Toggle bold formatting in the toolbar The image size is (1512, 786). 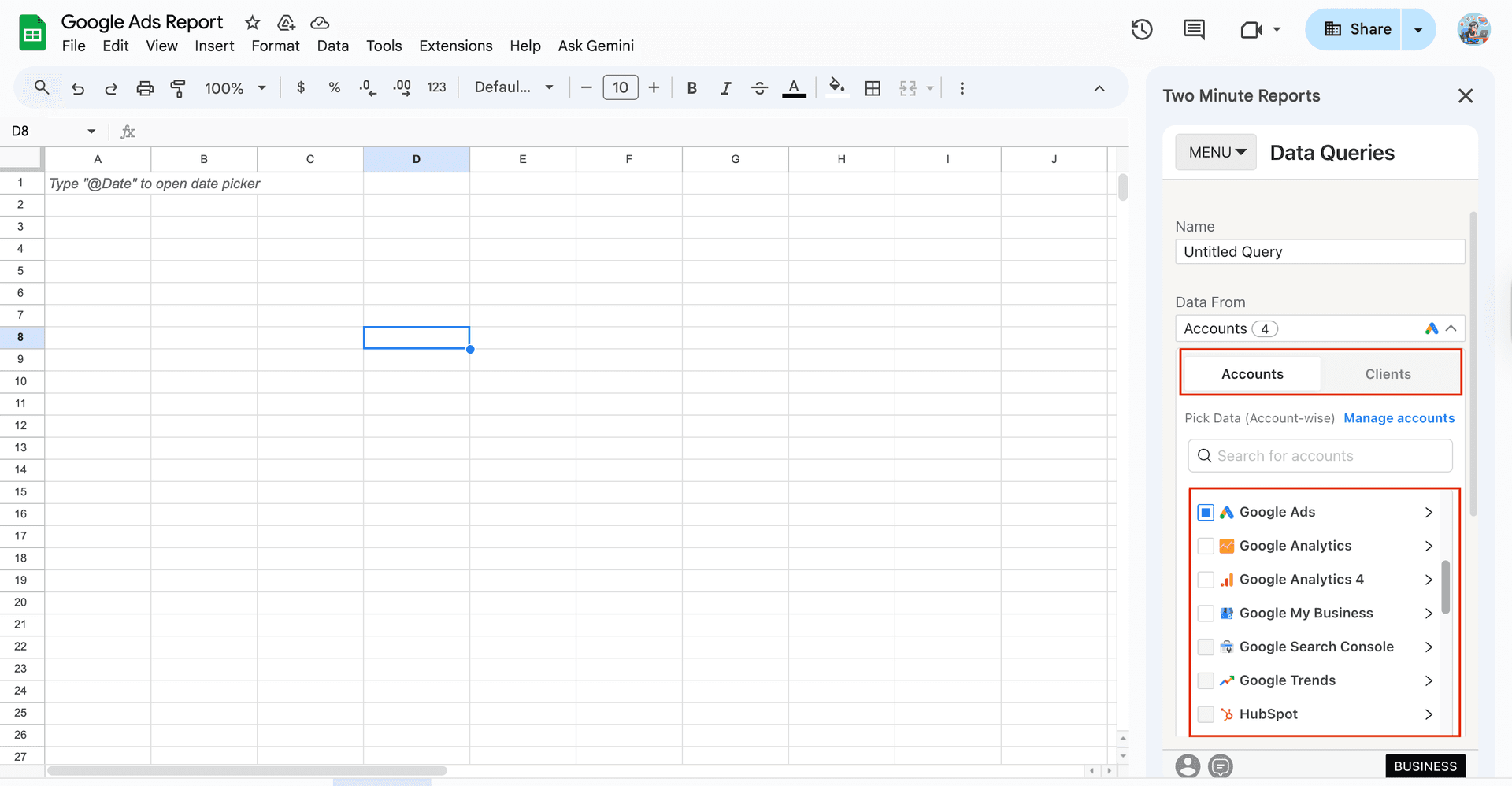pyautogui.click(x=691, y=87)
